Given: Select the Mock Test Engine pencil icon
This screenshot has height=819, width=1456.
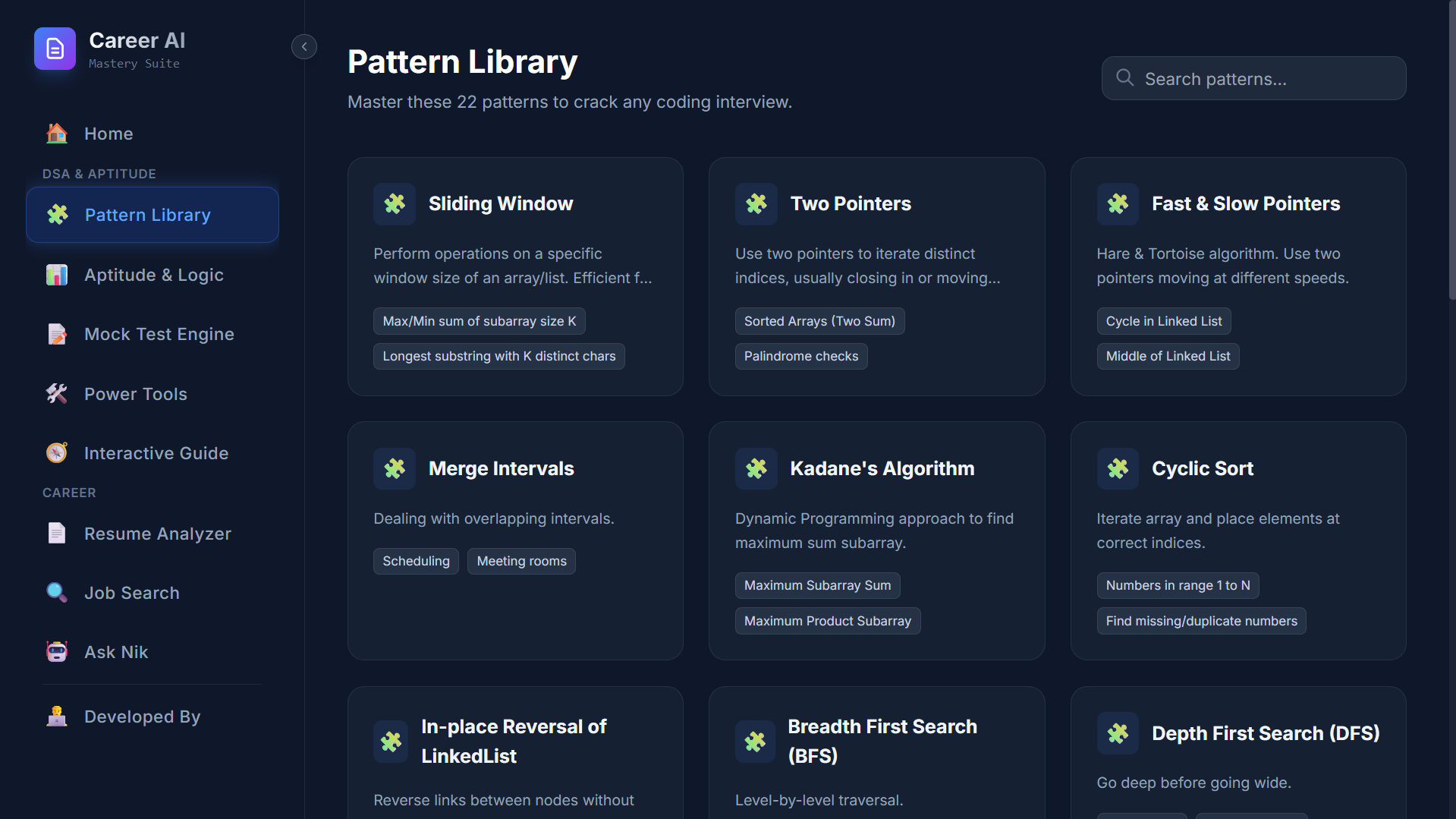Looking at the screenshot, I should [56, 334].
